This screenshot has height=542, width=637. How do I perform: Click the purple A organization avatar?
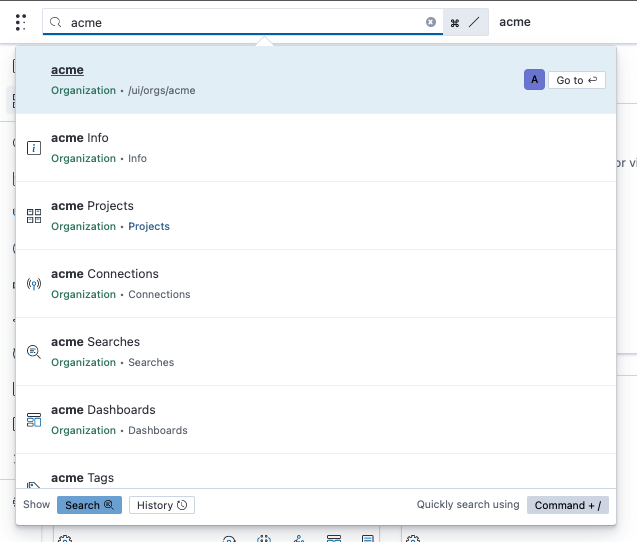(534, 80)
